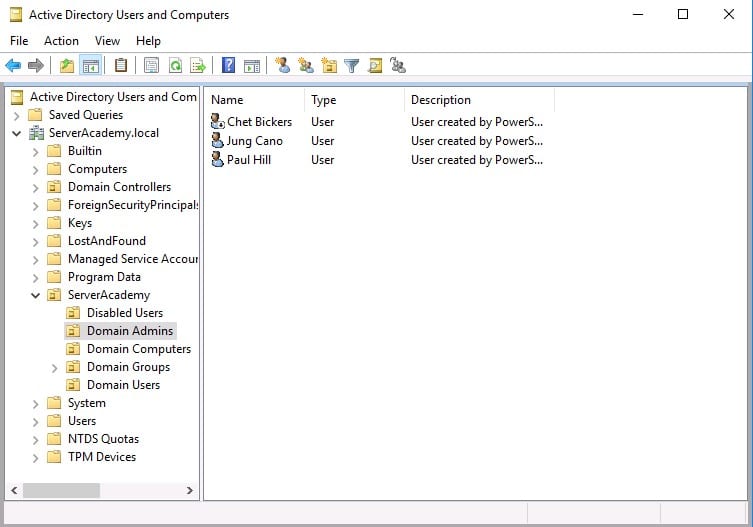753x527 pixels.
Task: Expand the Builtin container
Action: (x=35, y=151)
